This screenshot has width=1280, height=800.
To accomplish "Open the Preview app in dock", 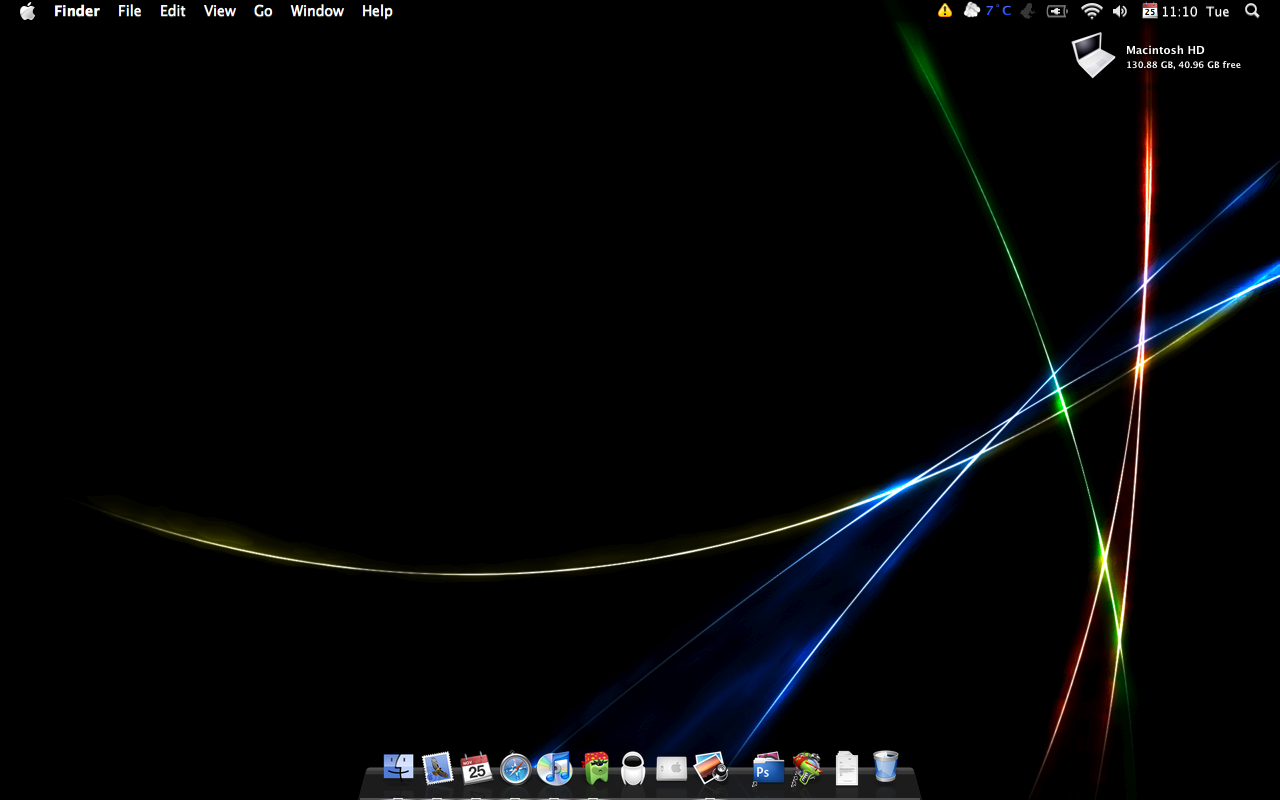I will point(710,767).
